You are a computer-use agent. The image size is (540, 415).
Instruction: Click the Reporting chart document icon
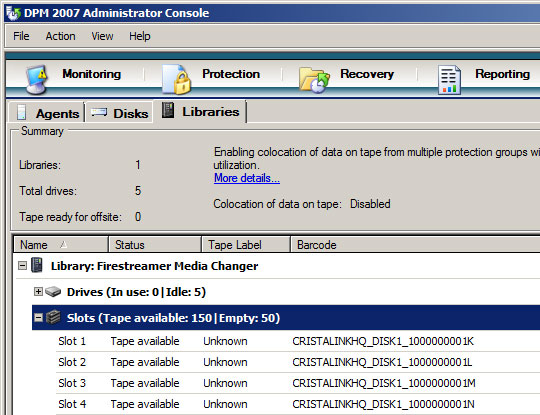(x=449, y=80)
